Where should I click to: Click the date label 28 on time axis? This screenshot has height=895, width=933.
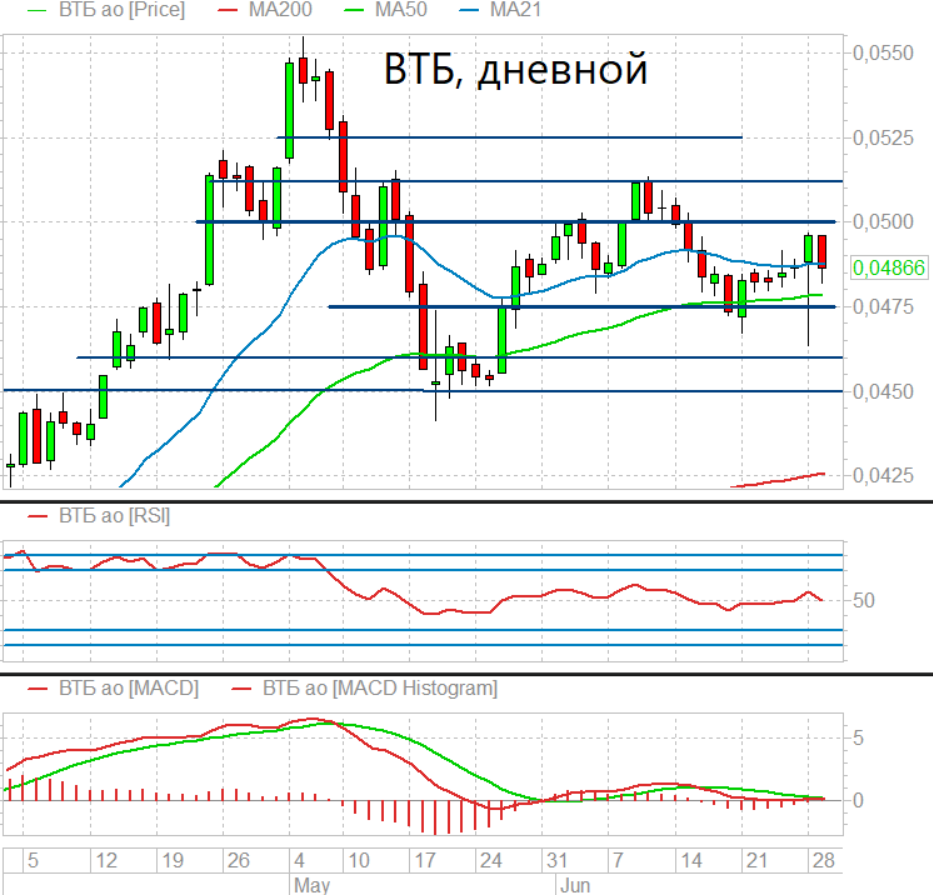tap(824, 860)
